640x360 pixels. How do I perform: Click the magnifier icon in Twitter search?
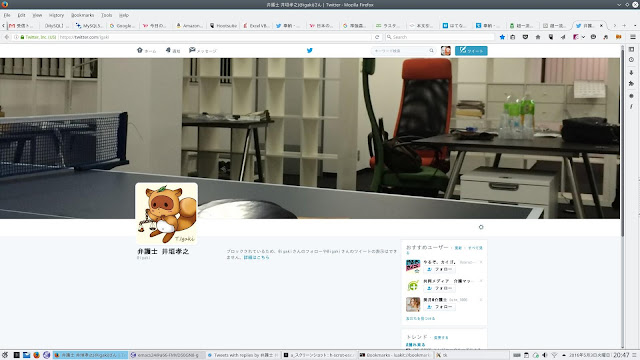(431, 51)
